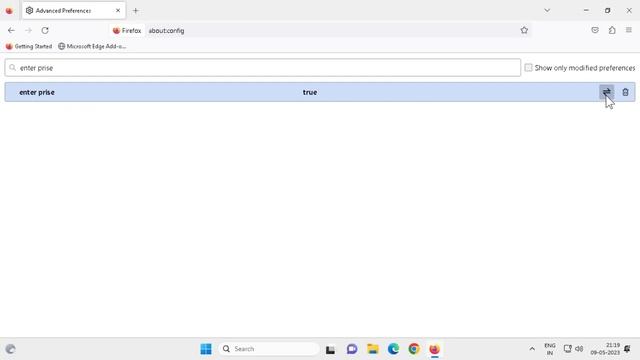Reload the about:config page
Viewport: 640px width, 360px height.
pyautogui.click(x=45, y=30)
